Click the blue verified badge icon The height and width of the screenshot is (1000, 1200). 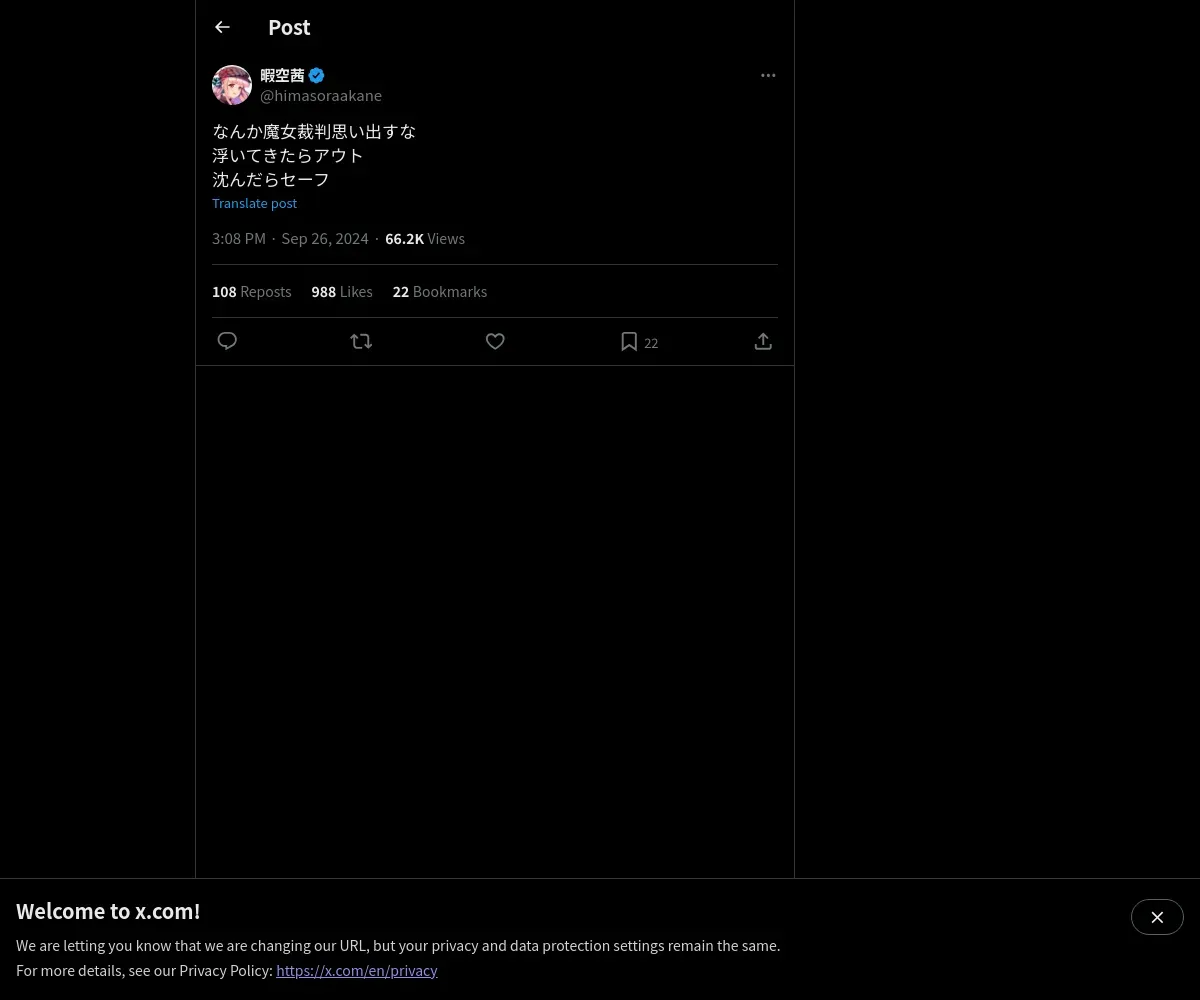(316, 75)
